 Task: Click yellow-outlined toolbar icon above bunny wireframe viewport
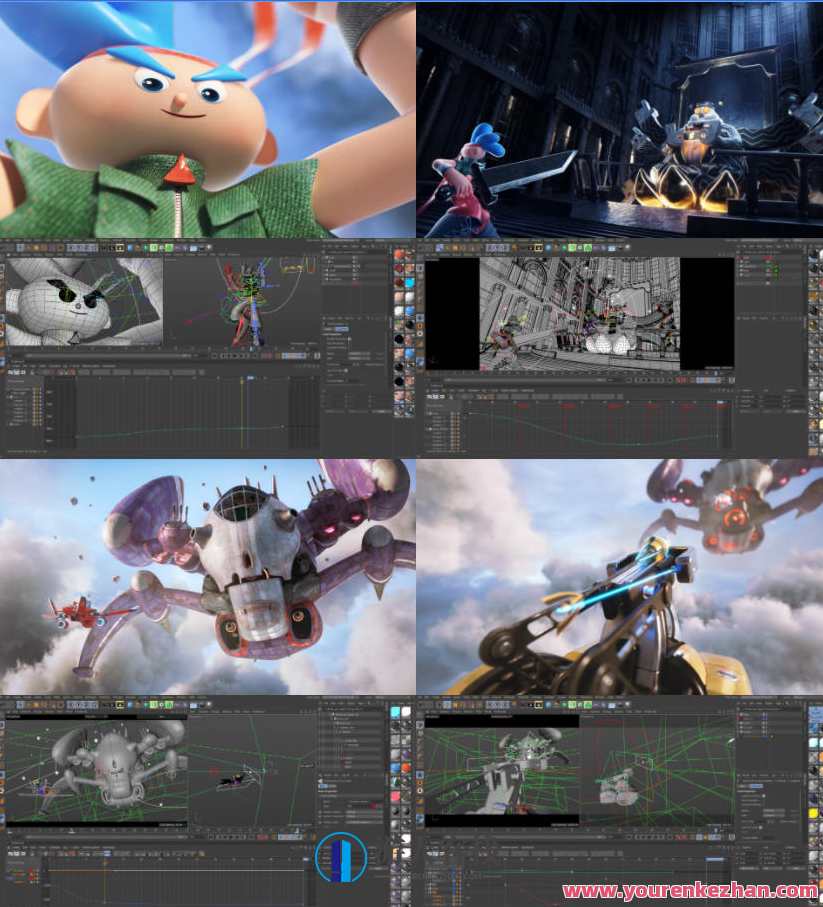[x=119, y=247]
